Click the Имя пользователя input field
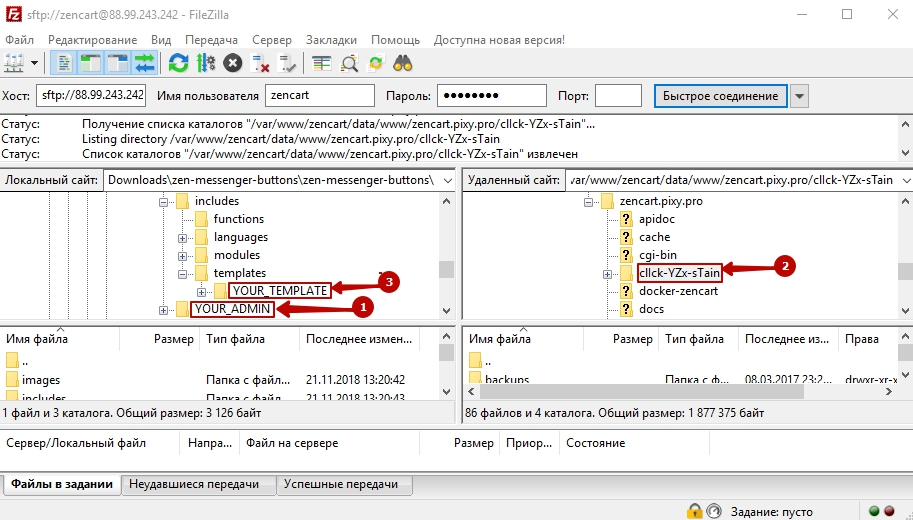The image size is (913, 520). click(x=320, y=95)
